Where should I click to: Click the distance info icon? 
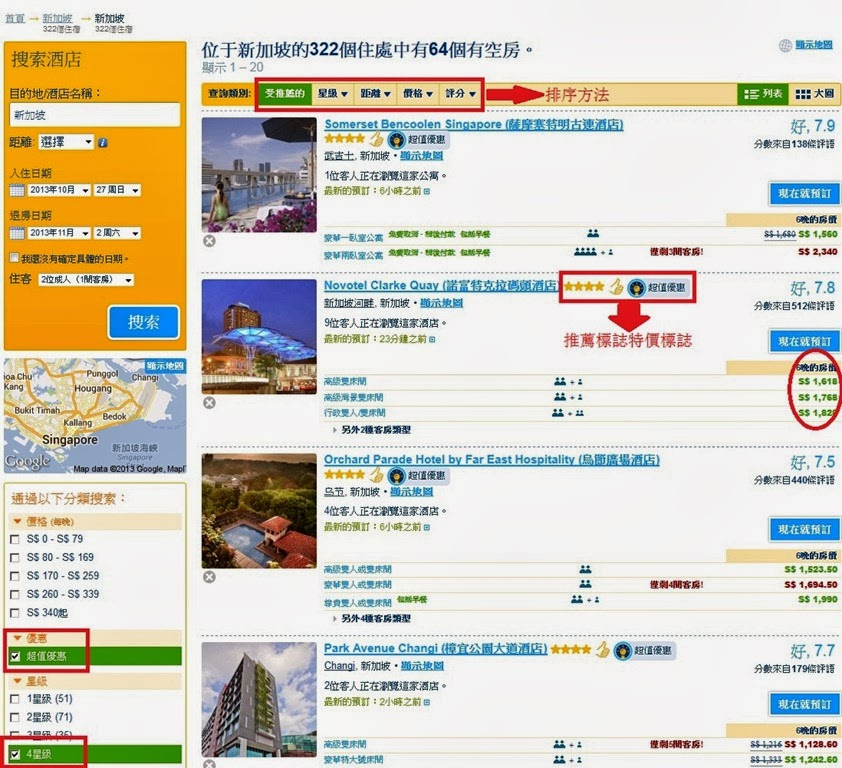tap(103, 143)
